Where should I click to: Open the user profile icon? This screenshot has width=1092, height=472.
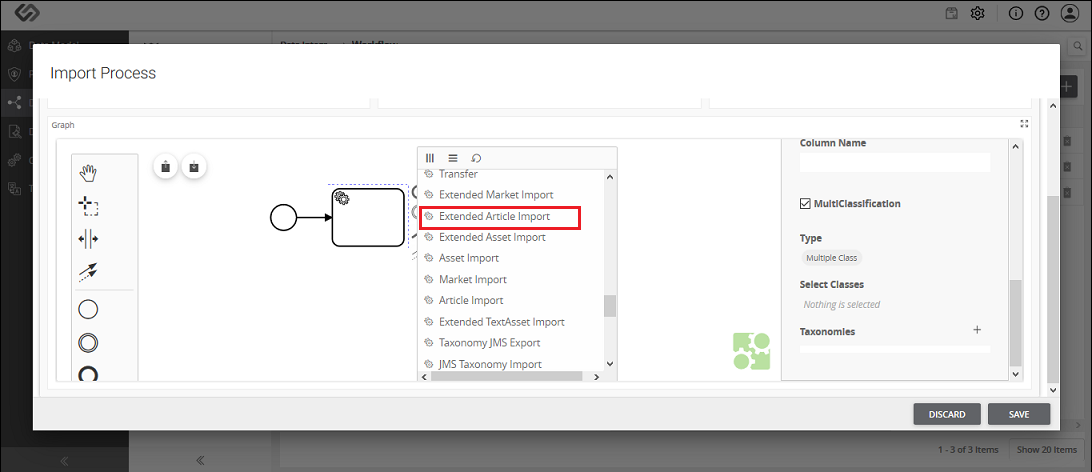[1069, 13]
